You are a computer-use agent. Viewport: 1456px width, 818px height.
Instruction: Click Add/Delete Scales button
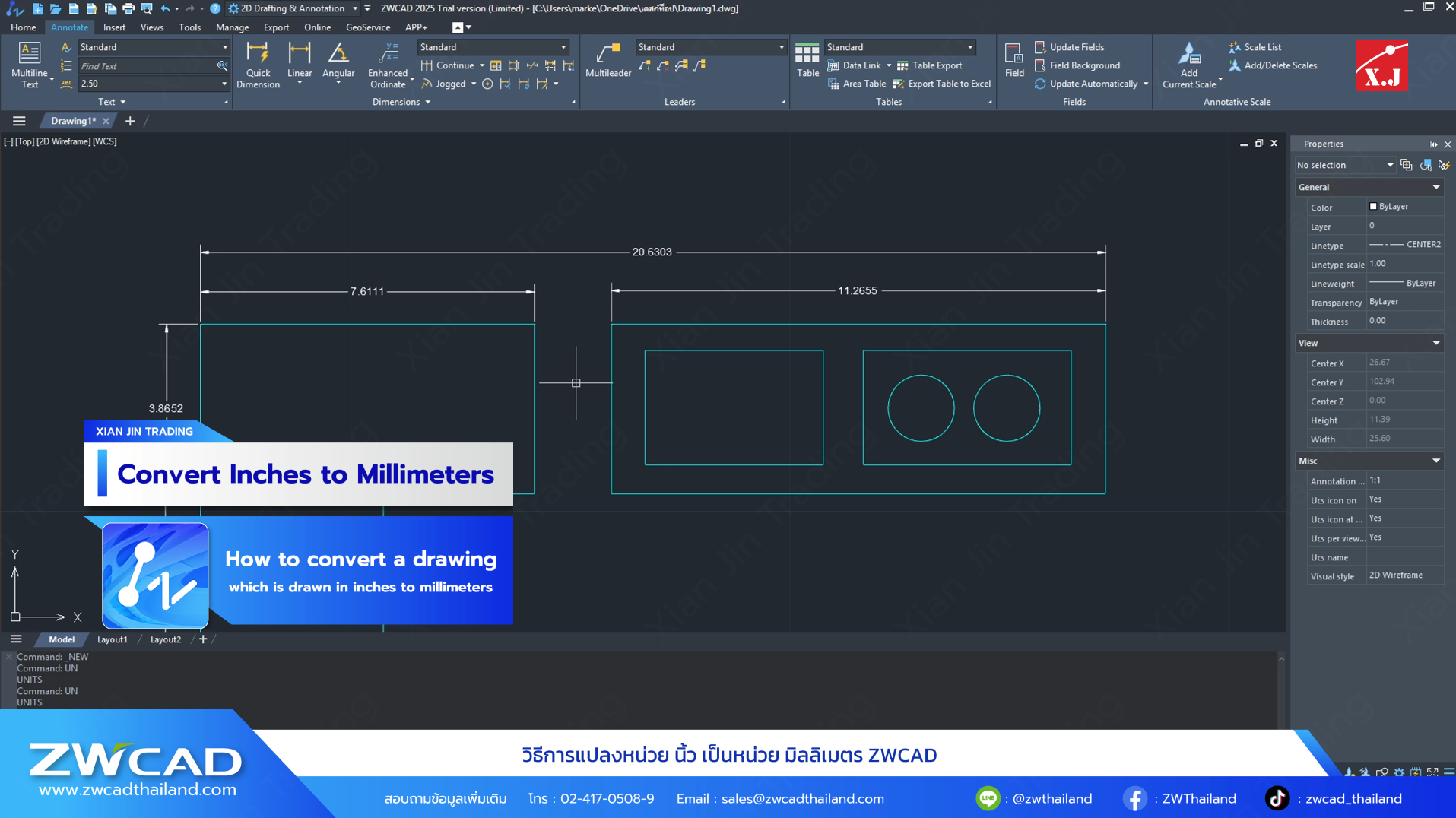1273,65
